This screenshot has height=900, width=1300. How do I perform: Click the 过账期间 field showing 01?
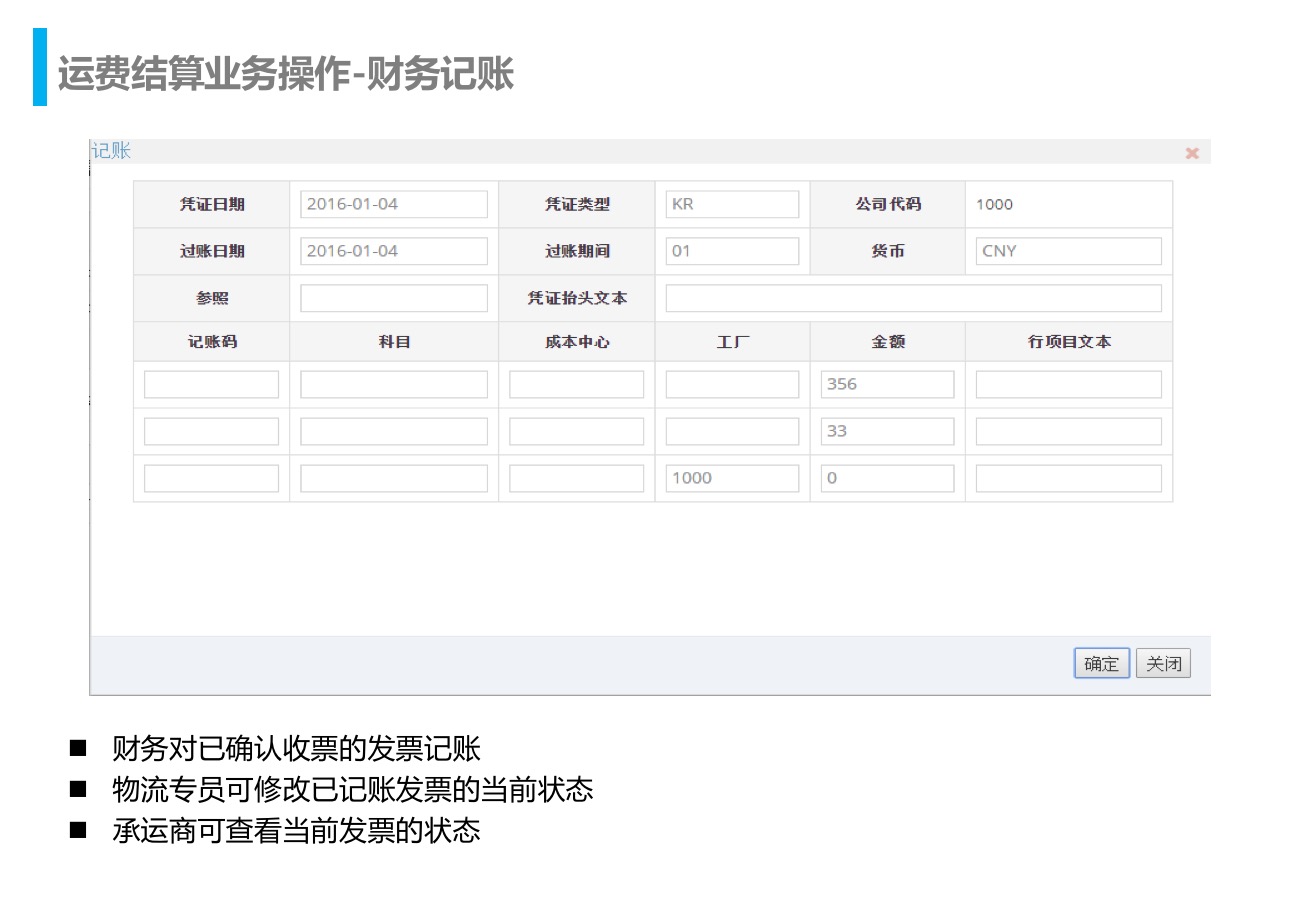(732, 251)
